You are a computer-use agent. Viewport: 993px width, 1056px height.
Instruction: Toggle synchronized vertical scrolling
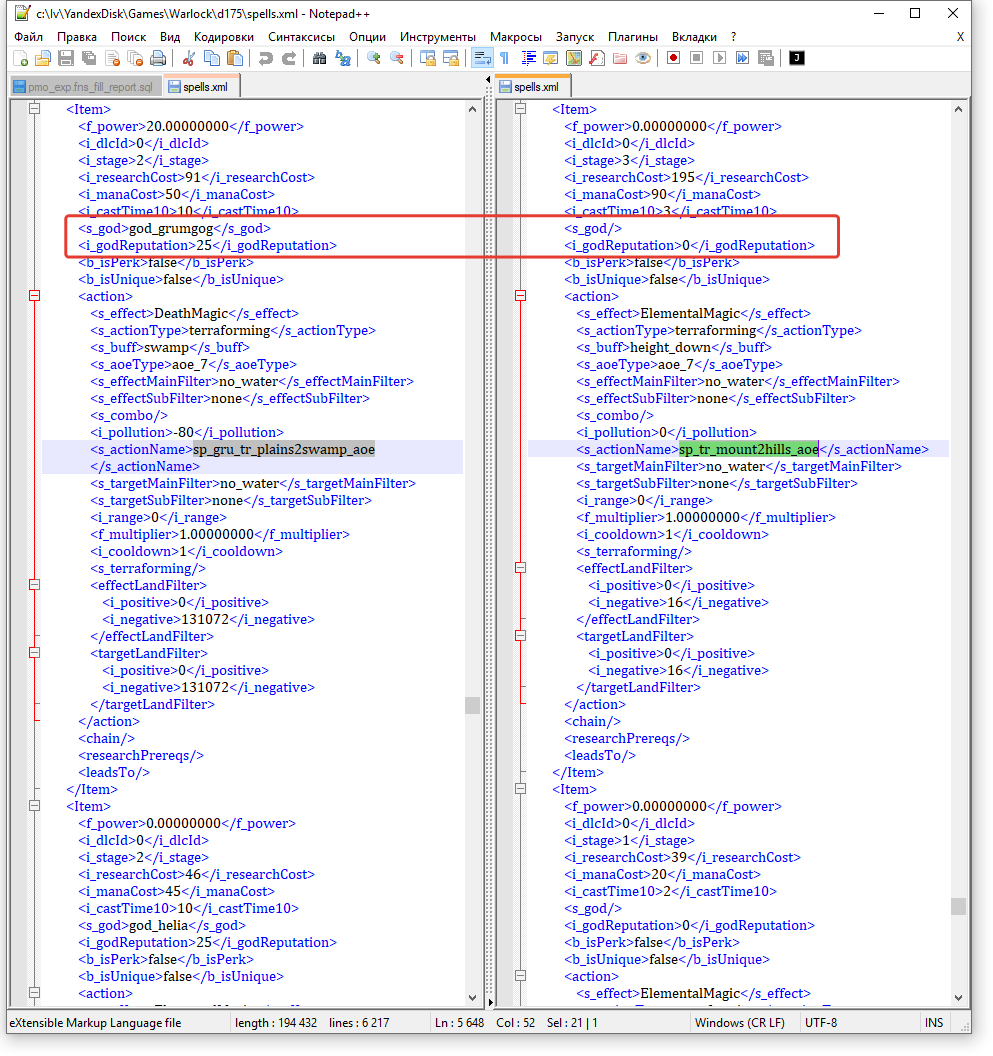pyautogui.click(x=427, y=59)
